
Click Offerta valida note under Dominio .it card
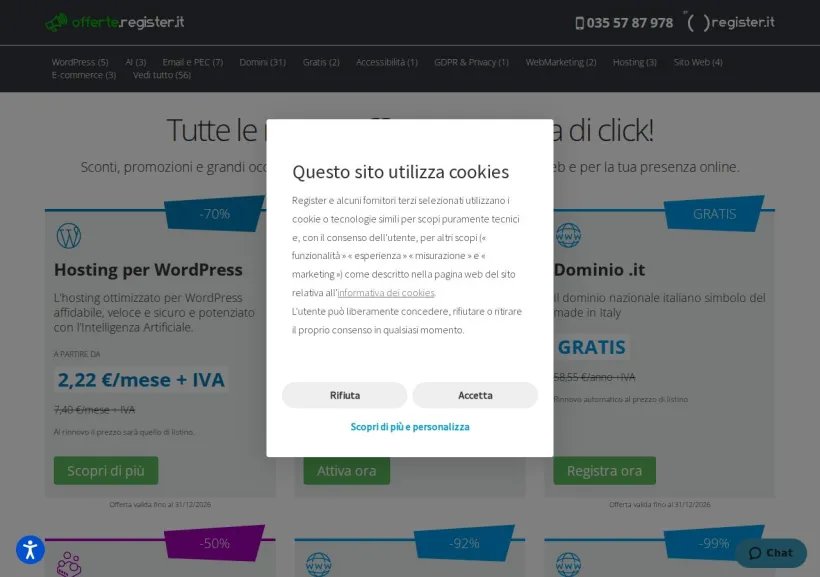coord(660,504)
